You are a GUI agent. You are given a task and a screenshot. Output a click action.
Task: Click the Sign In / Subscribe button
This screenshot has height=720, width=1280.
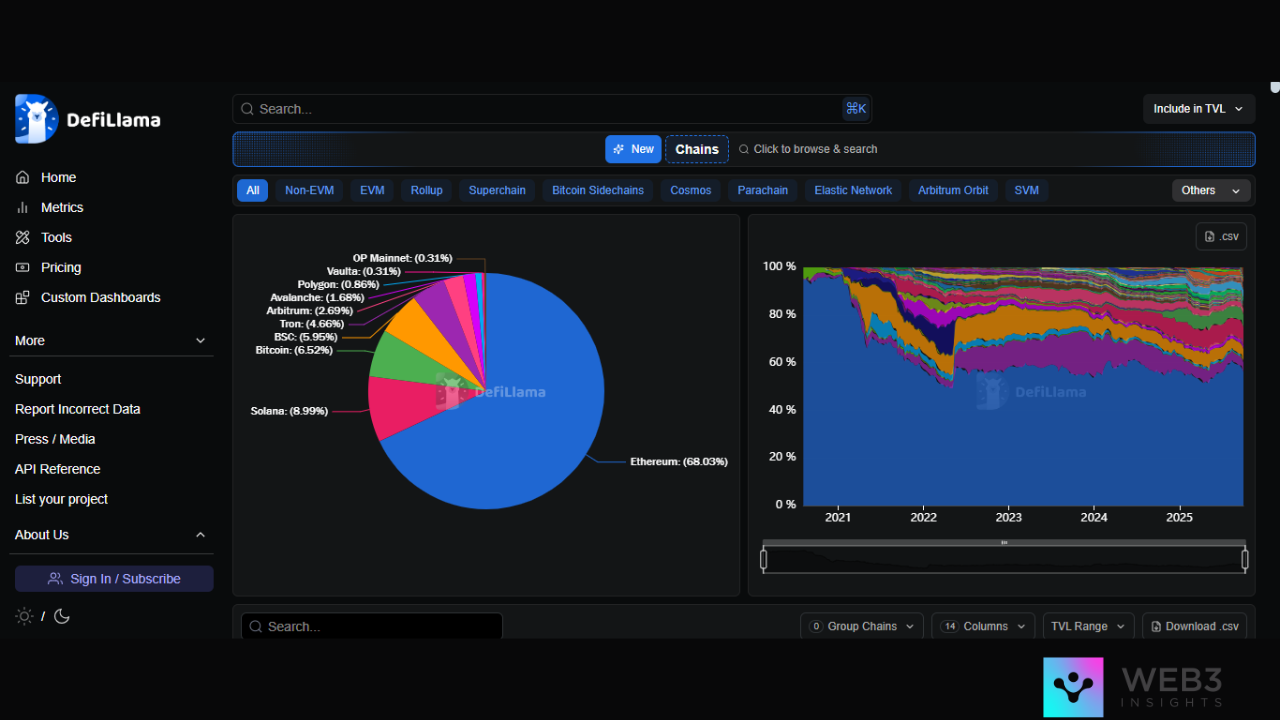click(x=114, y=579)
